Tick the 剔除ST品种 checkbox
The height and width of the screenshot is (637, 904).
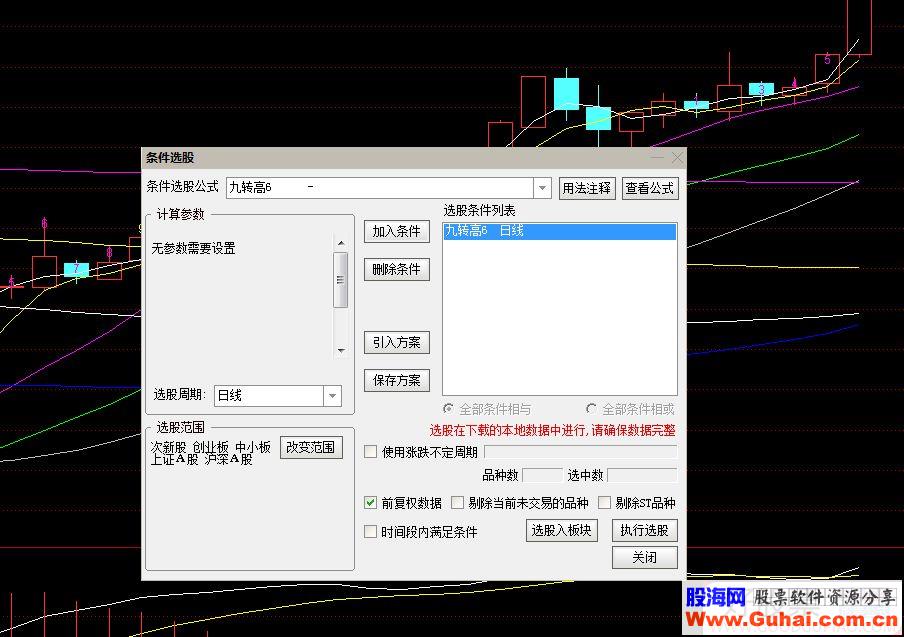(604, 503)
